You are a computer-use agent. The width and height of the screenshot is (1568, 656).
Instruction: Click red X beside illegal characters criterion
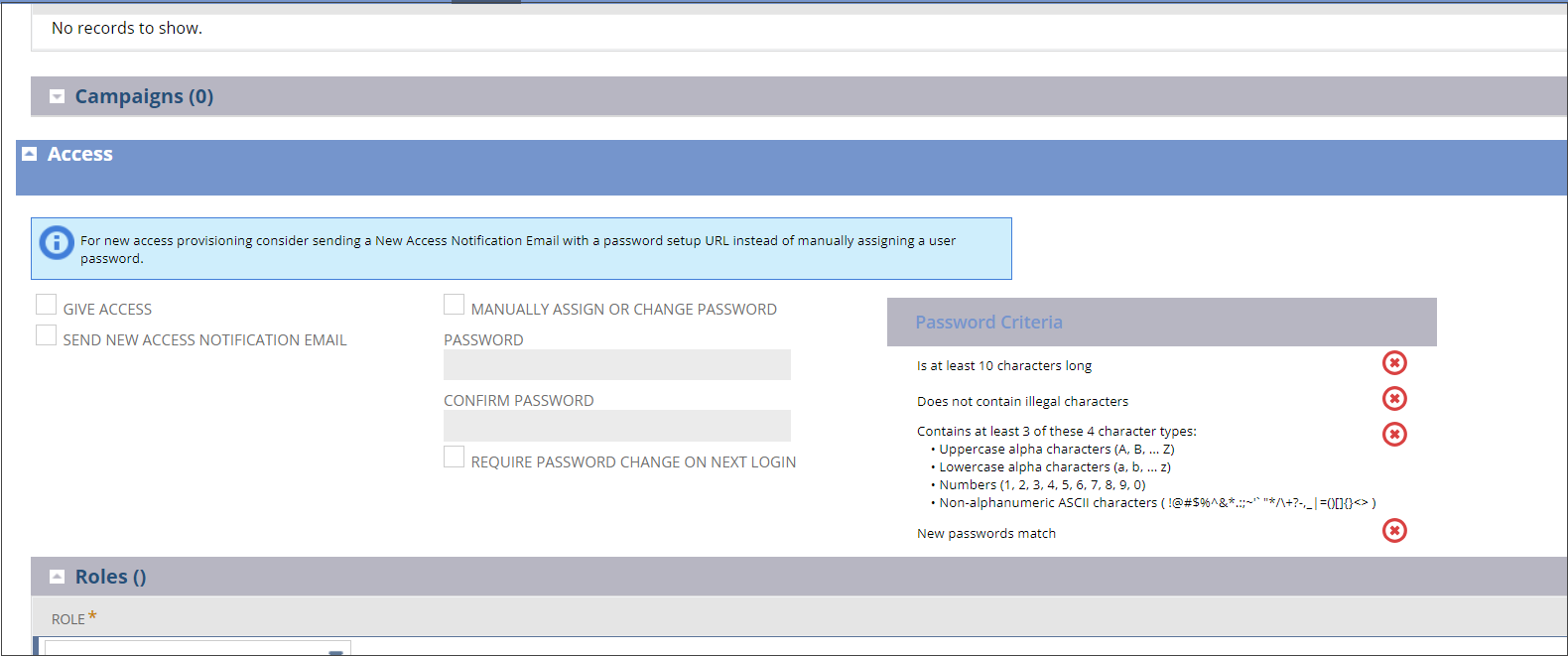click(x=1394, y=399)
